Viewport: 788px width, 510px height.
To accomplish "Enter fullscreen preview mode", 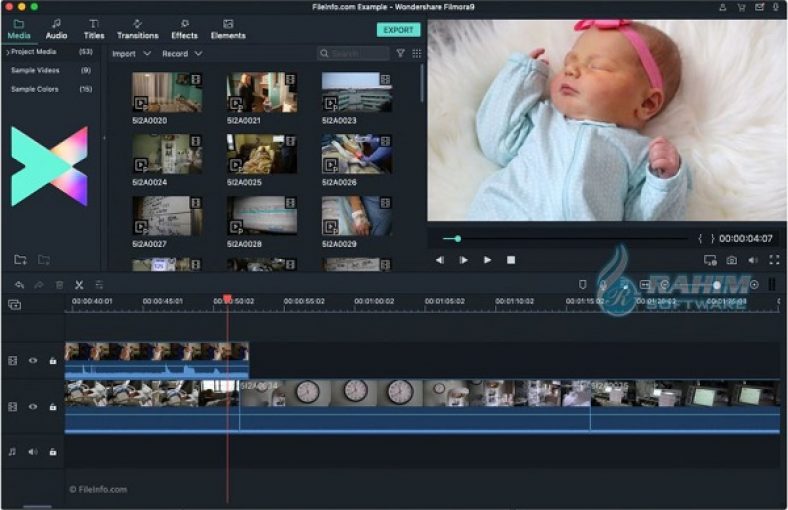I will pyautogui.click(x=773, y=260).
